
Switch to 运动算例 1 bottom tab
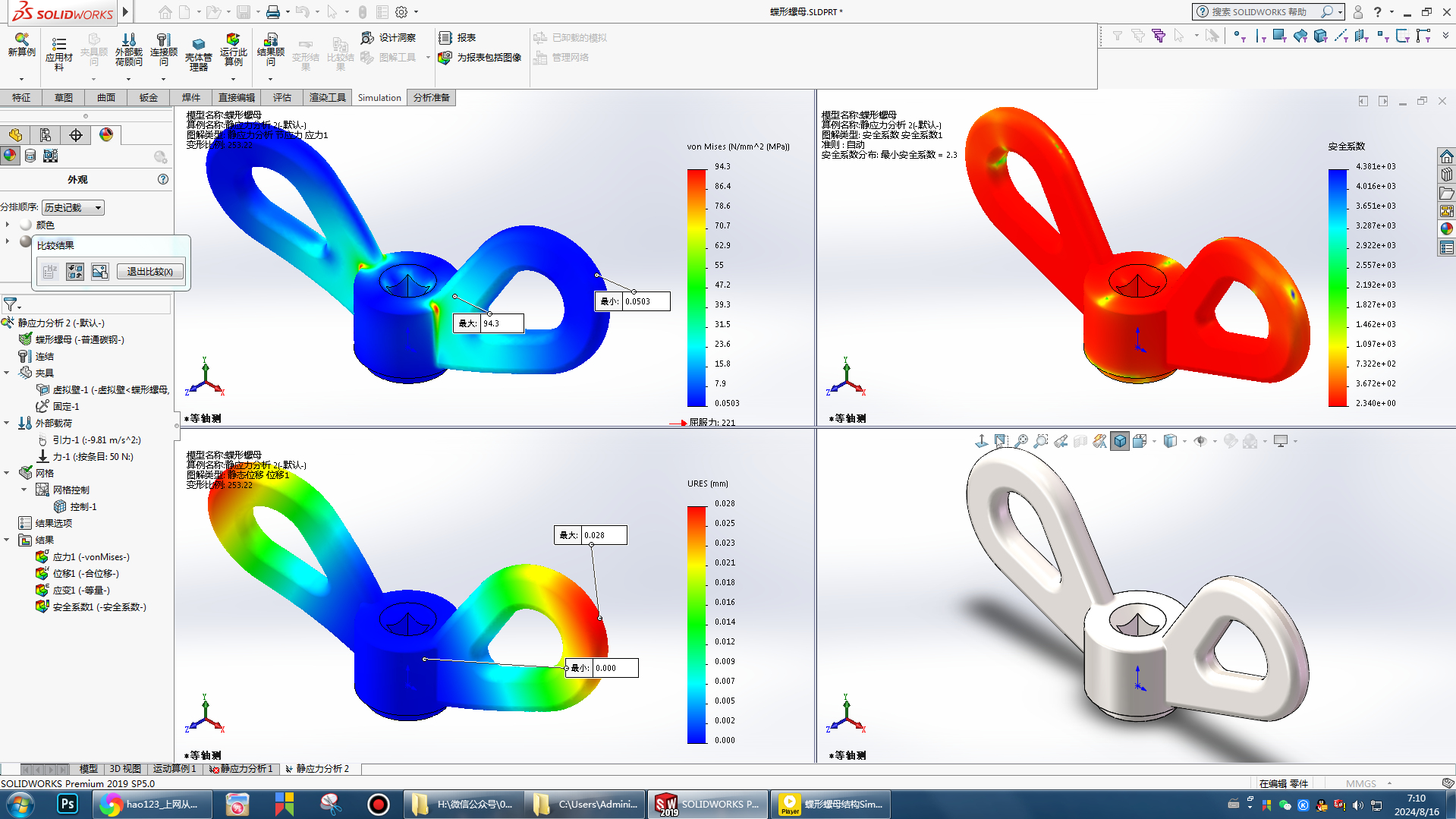coord(175,769)
